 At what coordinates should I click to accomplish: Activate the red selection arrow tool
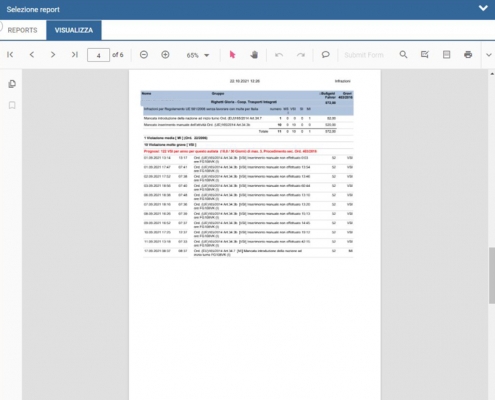232,55
